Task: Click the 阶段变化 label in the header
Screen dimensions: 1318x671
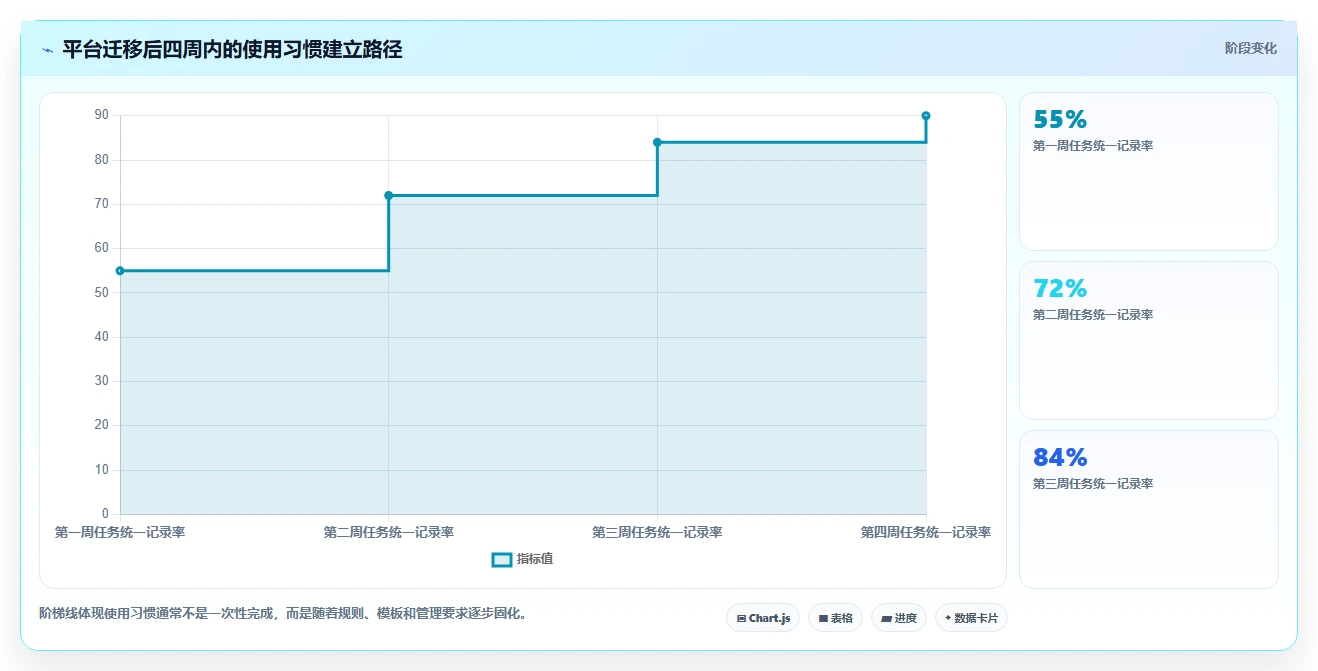Action: pyautogui.click(x=1250, y=48)
